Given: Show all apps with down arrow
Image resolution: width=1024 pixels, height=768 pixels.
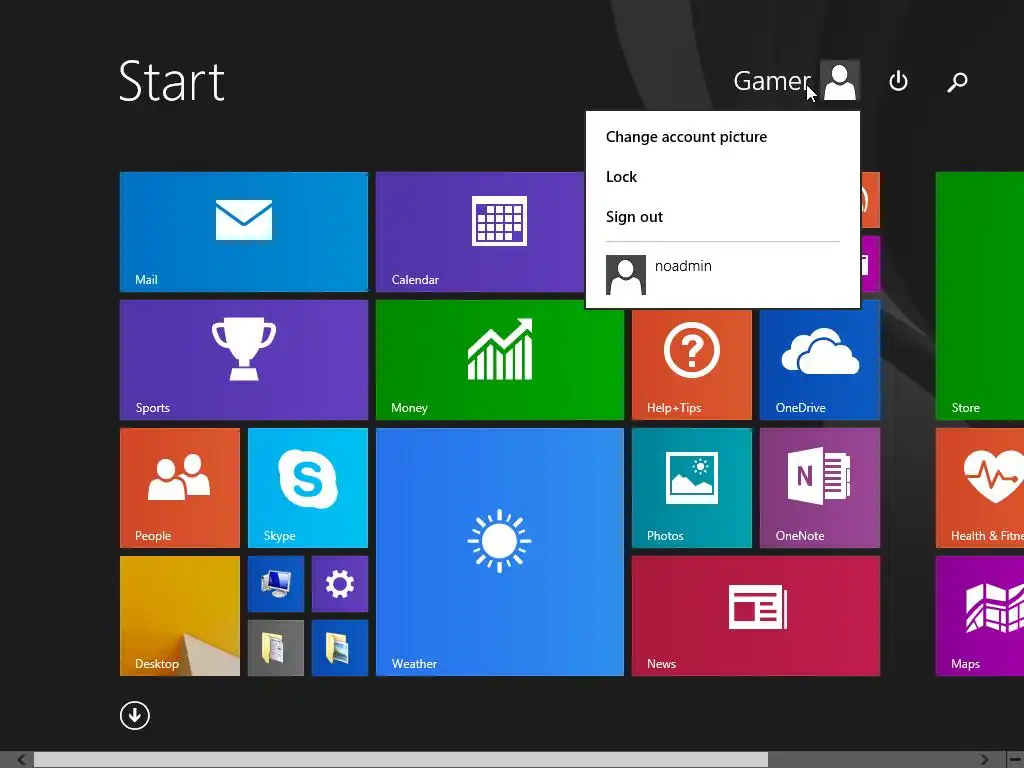Looking at the screenshot, I should (135, 715).
